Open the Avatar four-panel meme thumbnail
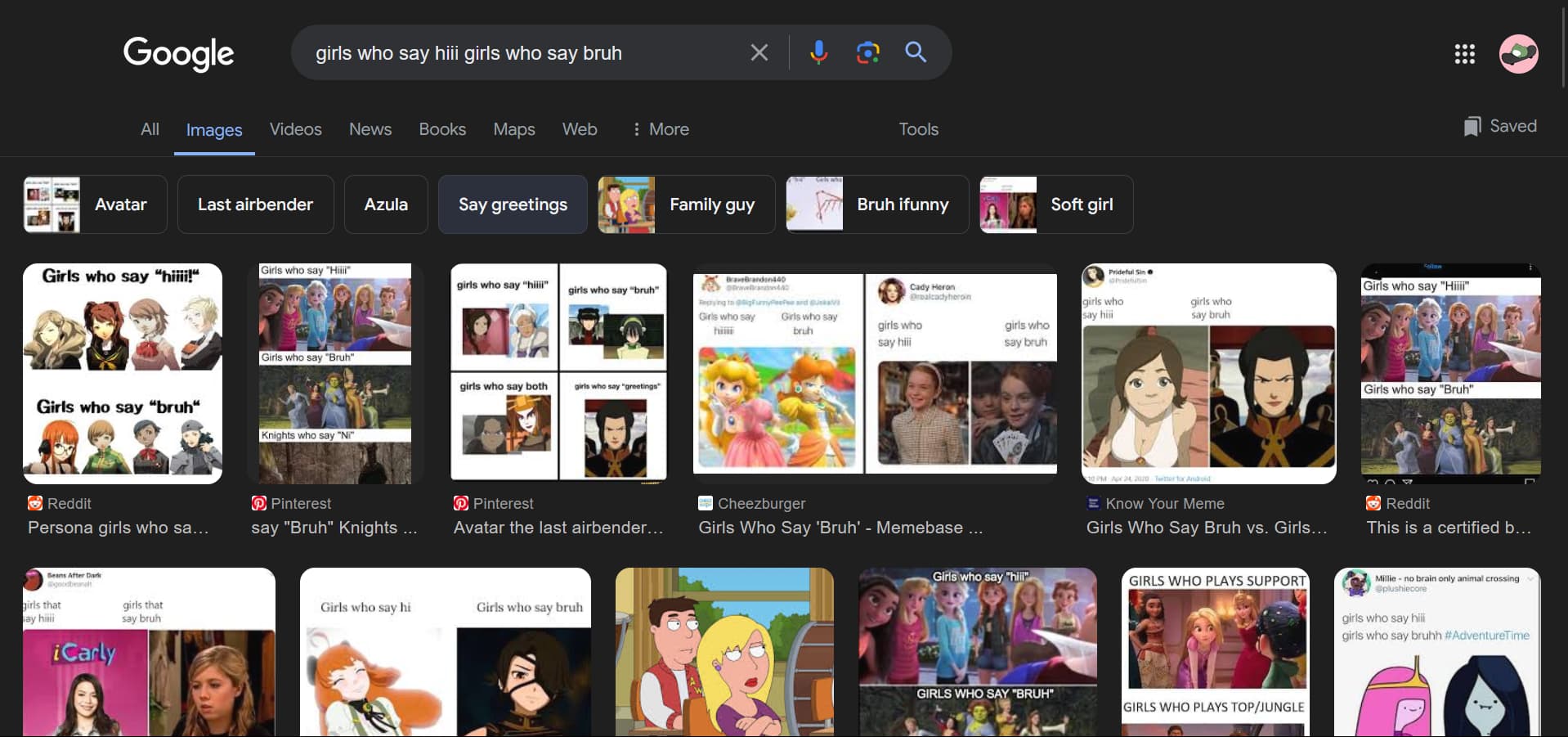1568x737 pixels. [558, 374]
